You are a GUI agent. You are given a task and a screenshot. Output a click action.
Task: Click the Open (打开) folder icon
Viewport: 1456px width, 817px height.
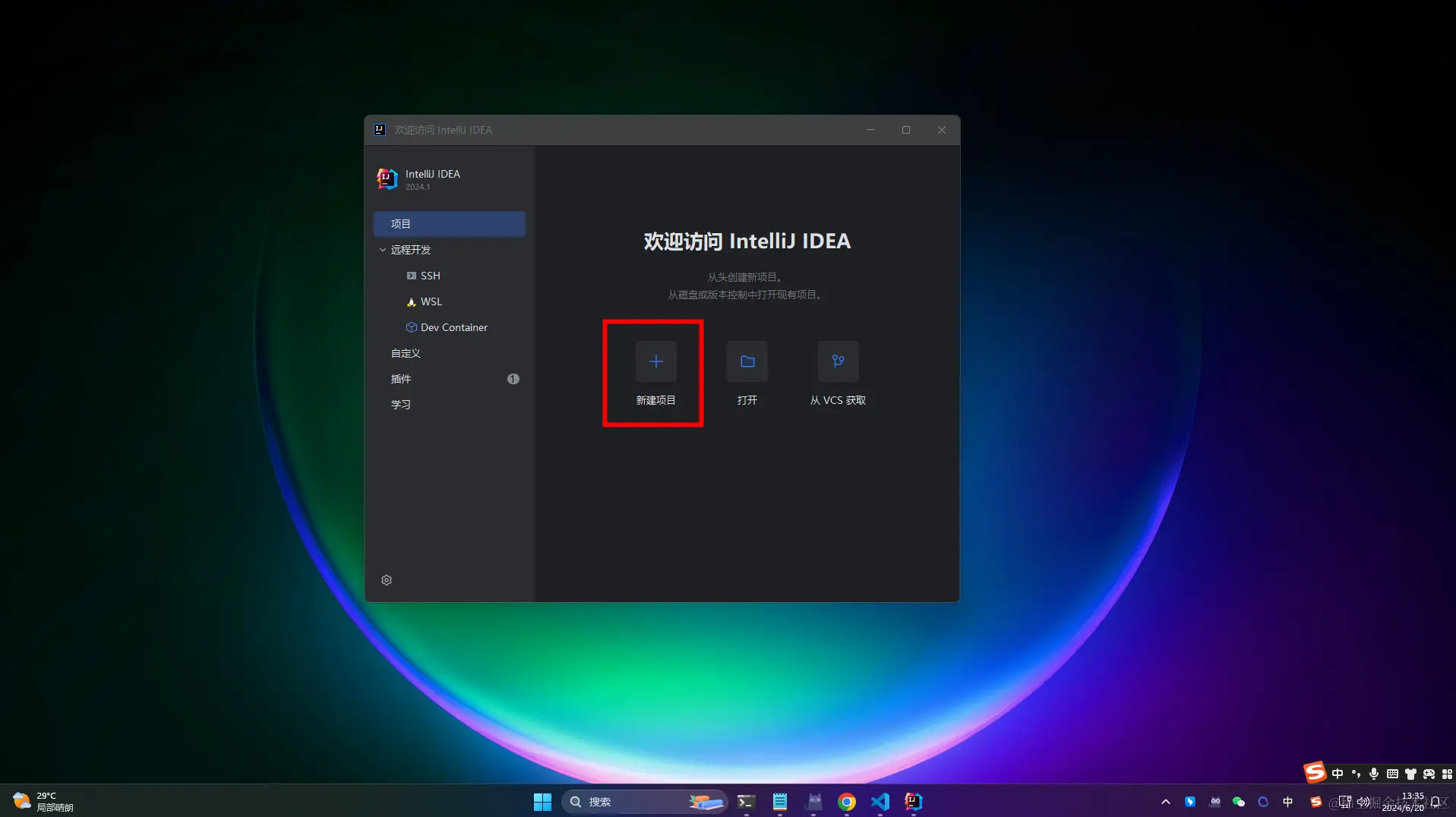[747, 361]
